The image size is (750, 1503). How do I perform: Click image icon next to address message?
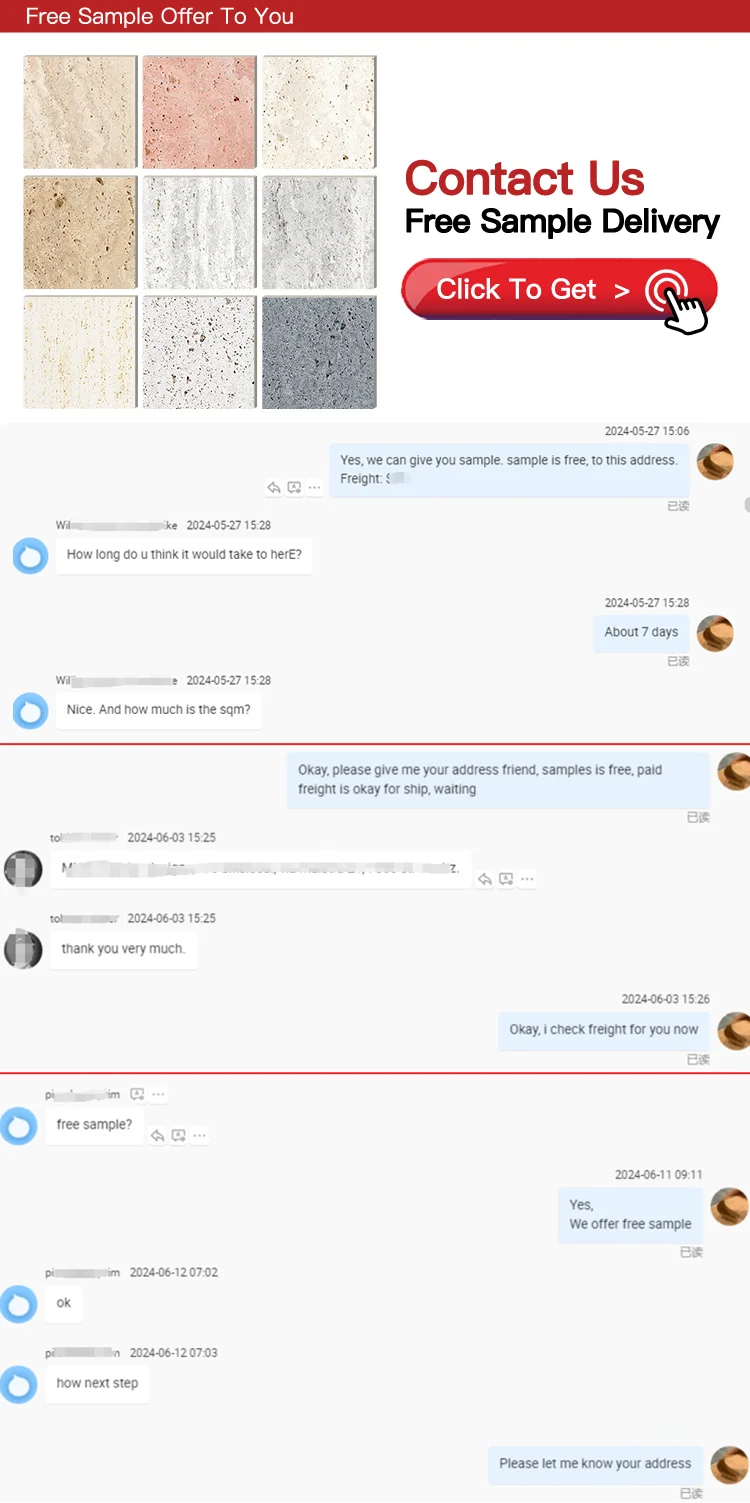point(506,879)
